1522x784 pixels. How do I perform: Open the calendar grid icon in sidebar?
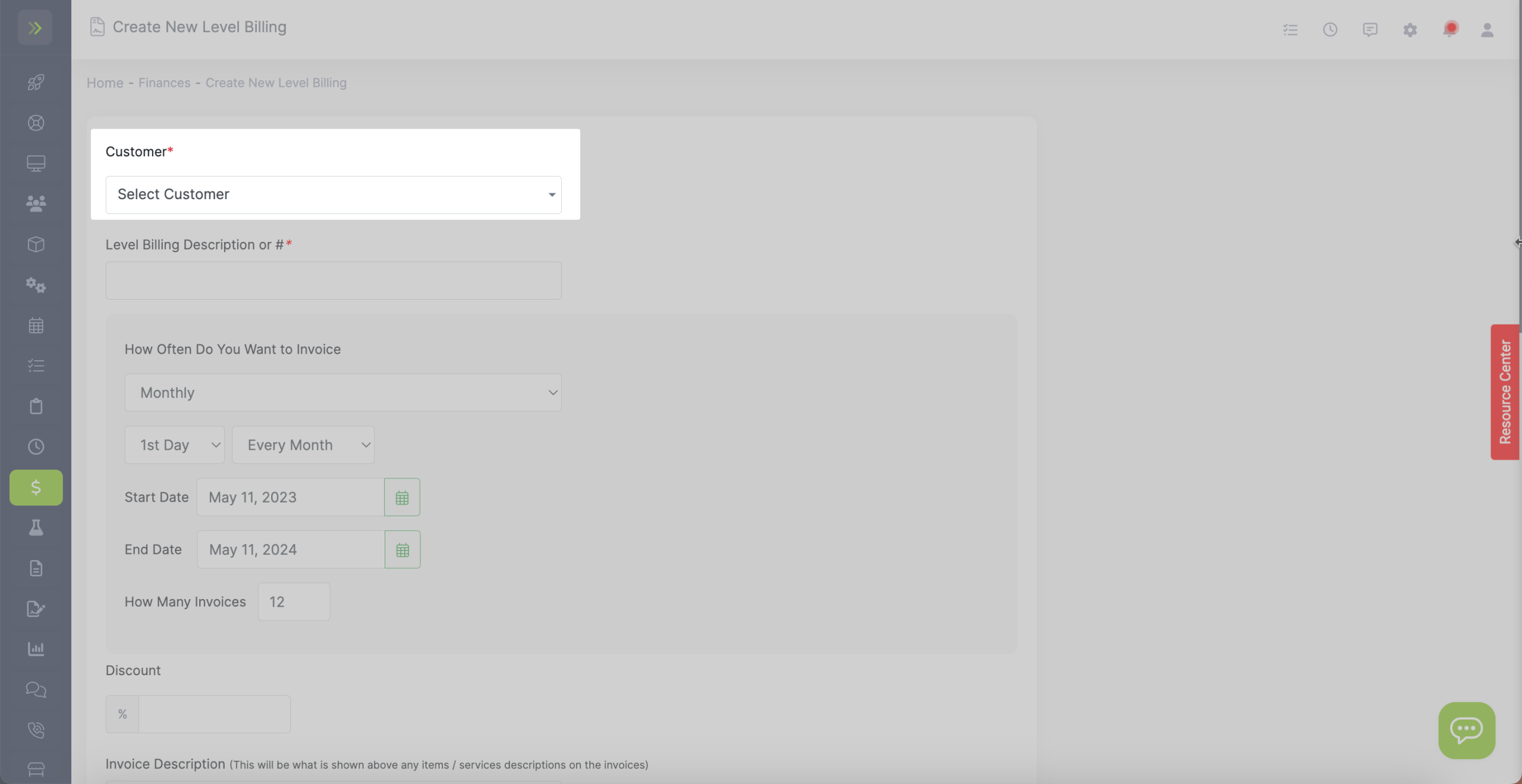[36, 326]
